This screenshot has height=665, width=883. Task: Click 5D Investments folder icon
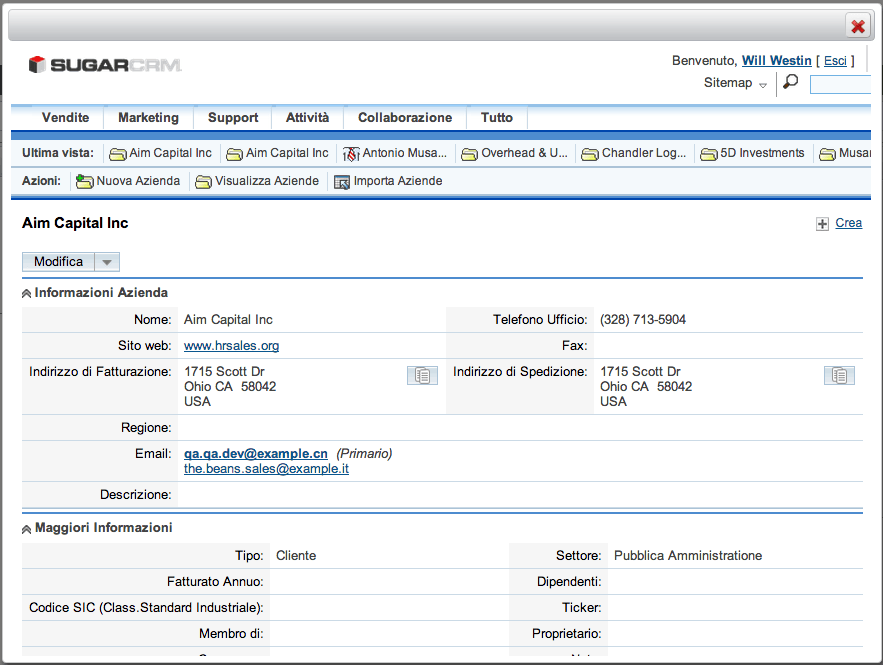tap(708, 154)
